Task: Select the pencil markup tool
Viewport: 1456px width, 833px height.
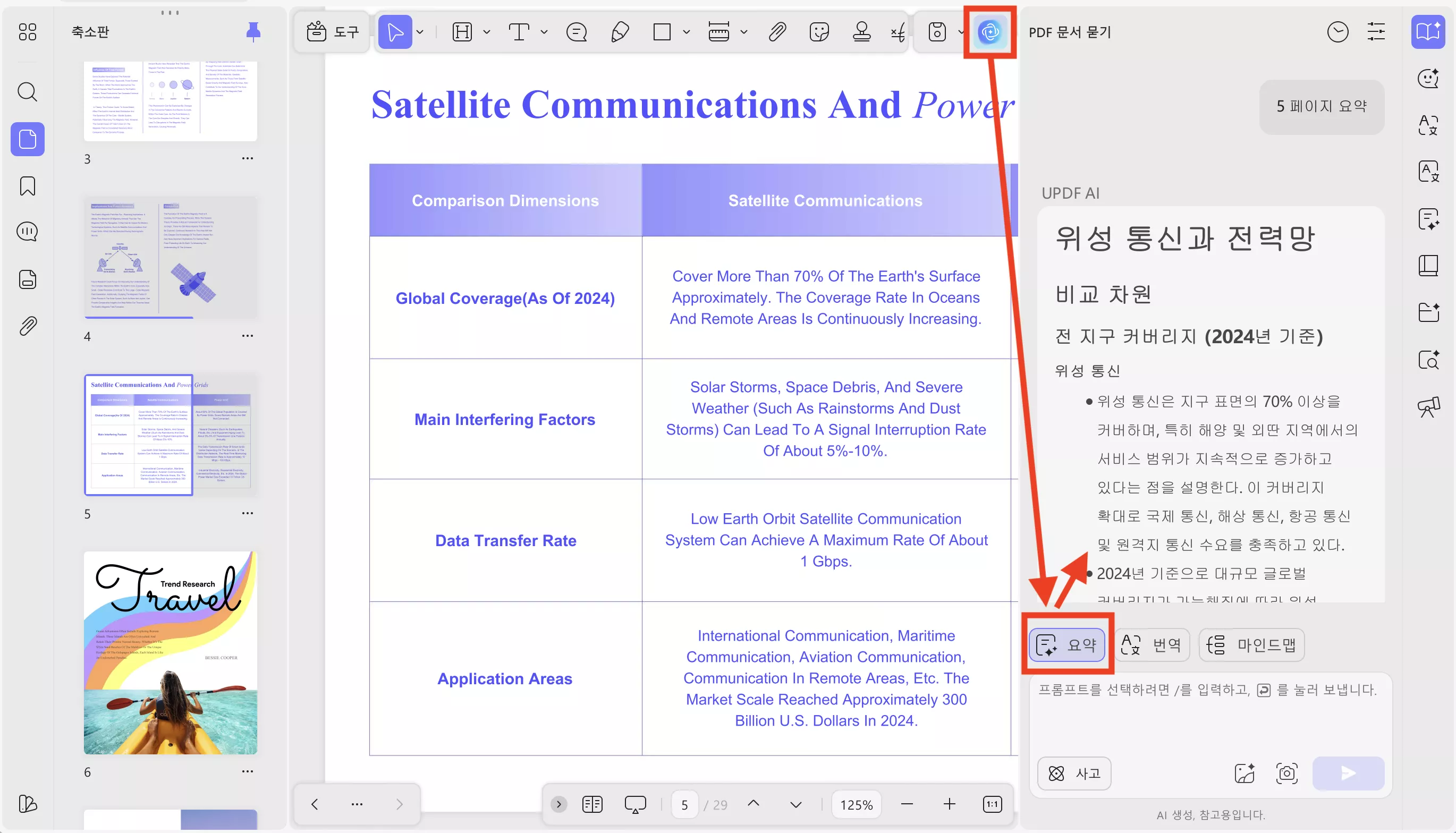Action: coord(620,32)
